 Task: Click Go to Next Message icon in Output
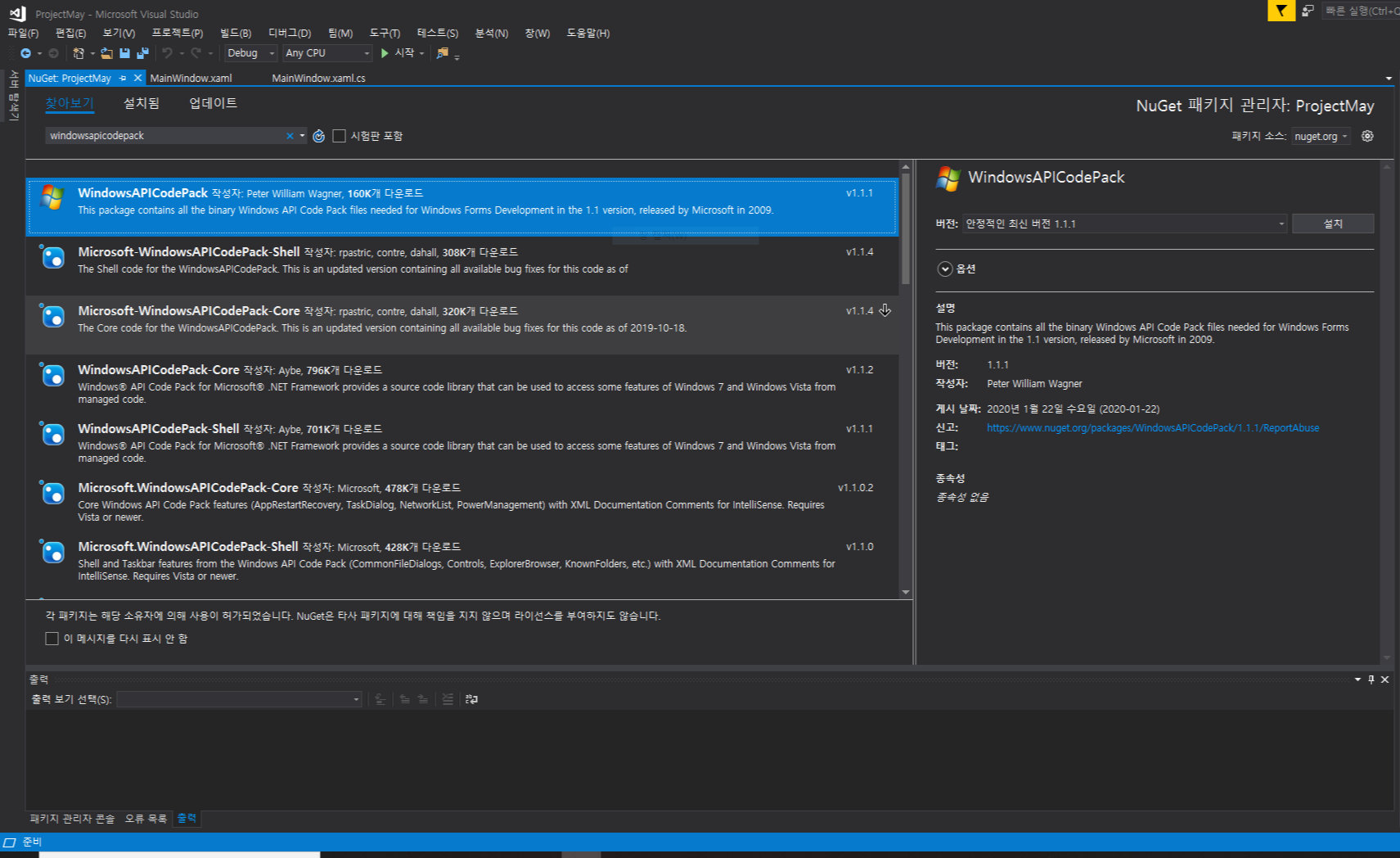(x=422, y=699)
